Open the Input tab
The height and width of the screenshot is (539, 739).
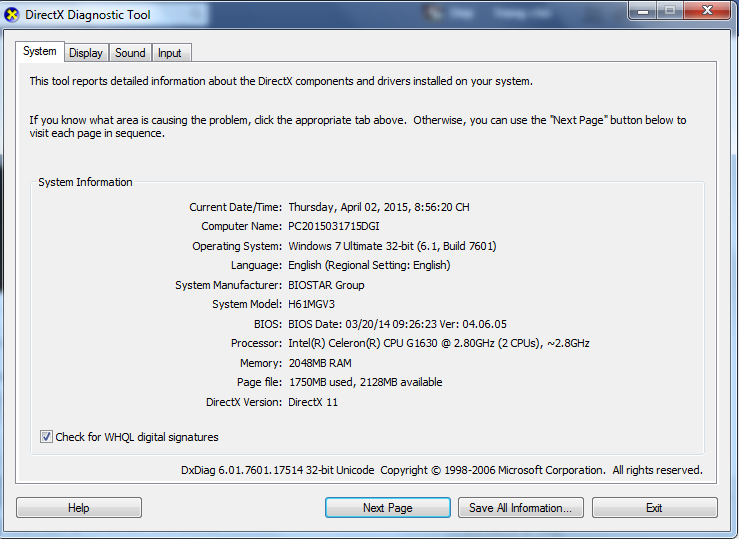coord(170,53)
